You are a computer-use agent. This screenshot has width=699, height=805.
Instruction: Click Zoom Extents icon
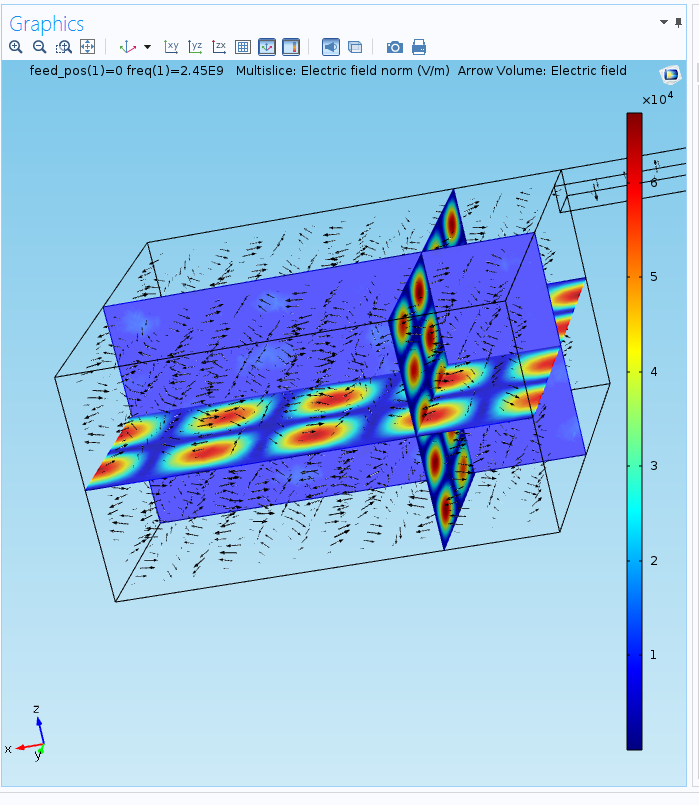point(88,47)
